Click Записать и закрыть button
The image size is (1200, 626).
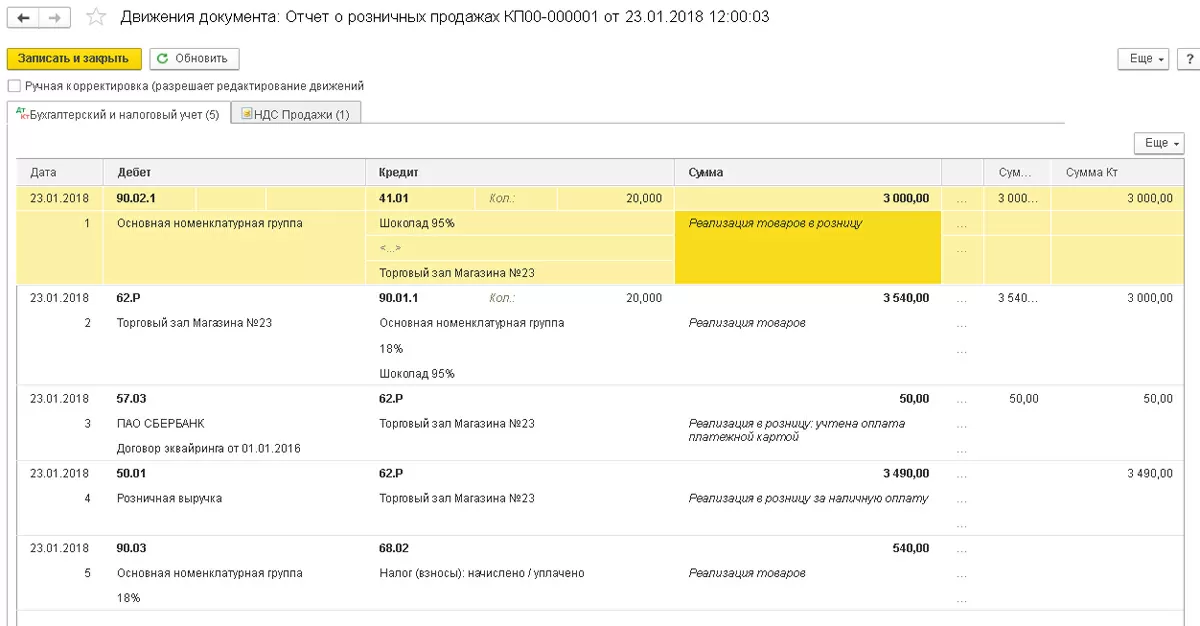pos(74,59)
